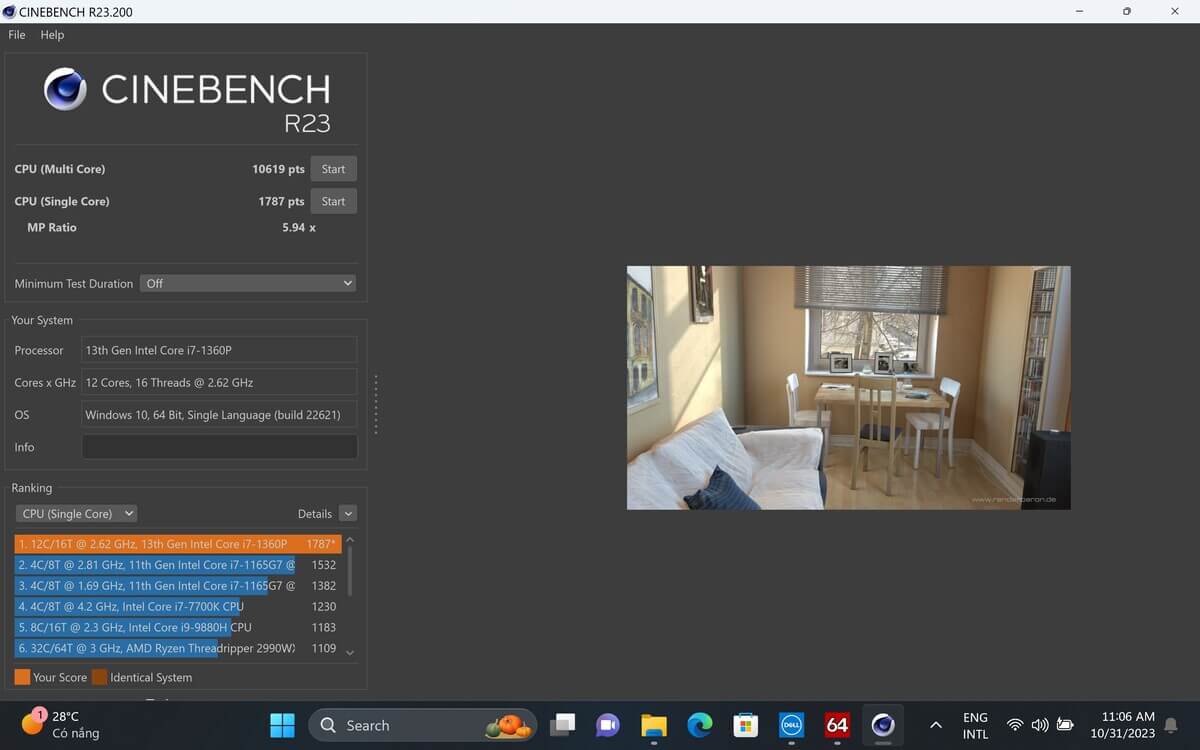Click the Your Score orange swatch
The width and height of the screenshot is (1200, 750).
pos(22,677)
